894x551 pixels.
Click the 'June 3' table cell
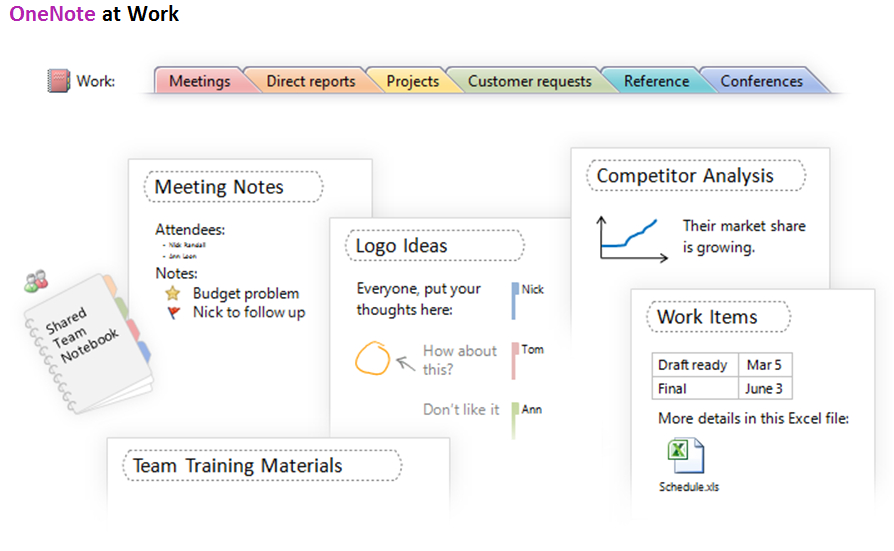[x=765, y=388]
